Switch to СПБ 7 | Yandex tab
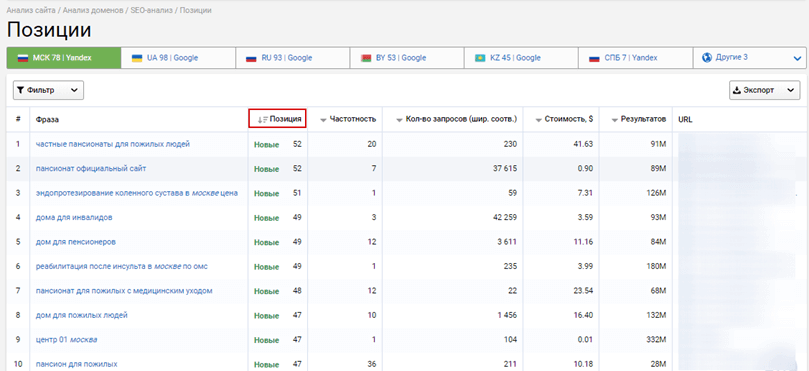 [x=635, y=58]
